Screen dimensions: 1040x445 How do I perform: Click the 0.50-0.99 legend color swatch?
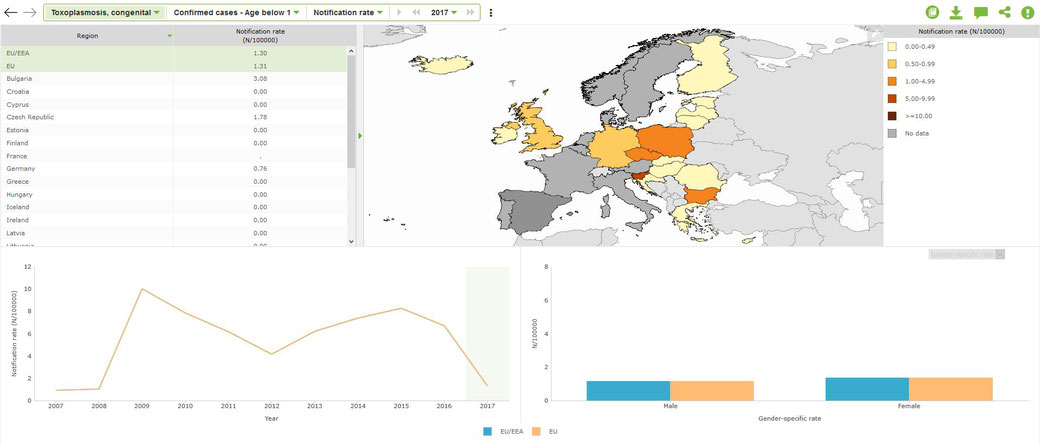coord(892,64)
